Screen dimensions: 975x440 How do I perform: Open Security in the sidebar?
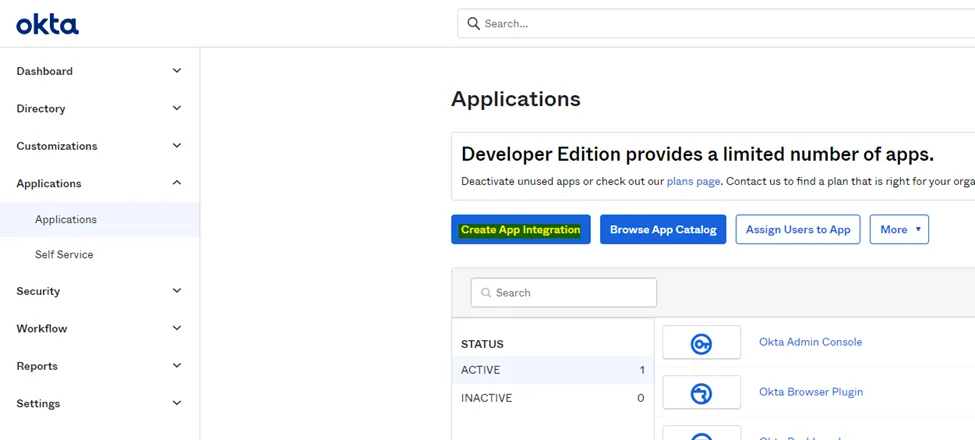39,291
